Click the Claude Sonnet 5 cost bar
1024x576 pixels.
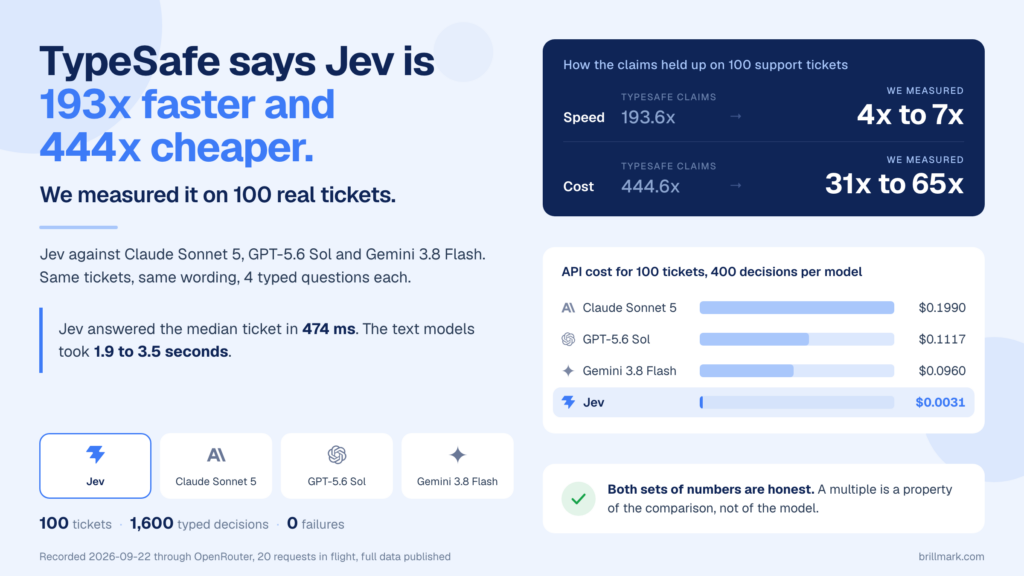pos(797,308)
